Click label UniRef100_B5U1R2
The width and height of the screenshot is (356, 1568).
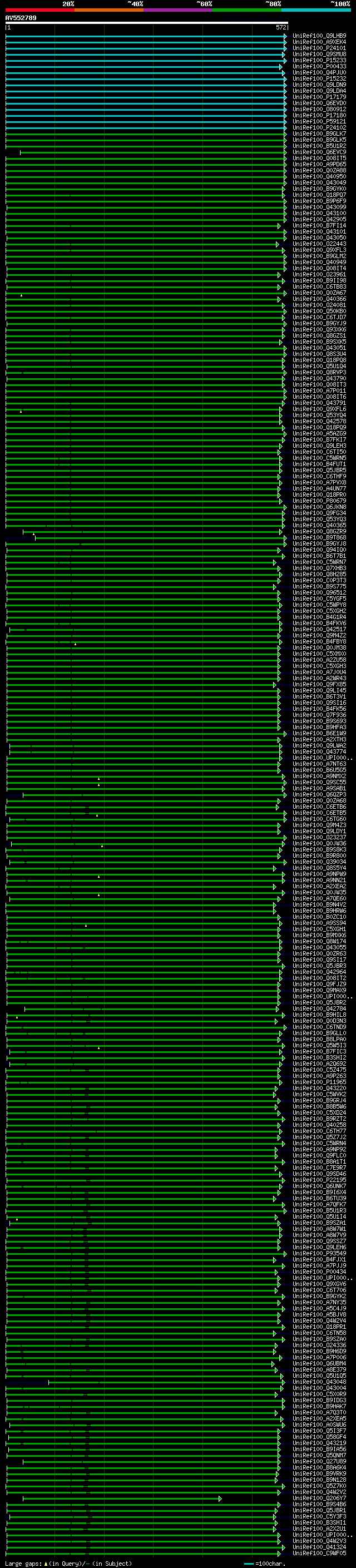click(319, 146)
